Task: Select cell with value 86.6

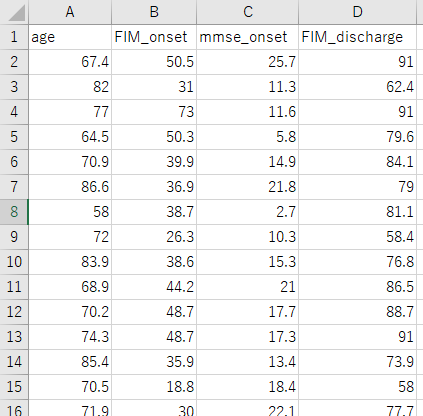Action: [x=70, y=187]
